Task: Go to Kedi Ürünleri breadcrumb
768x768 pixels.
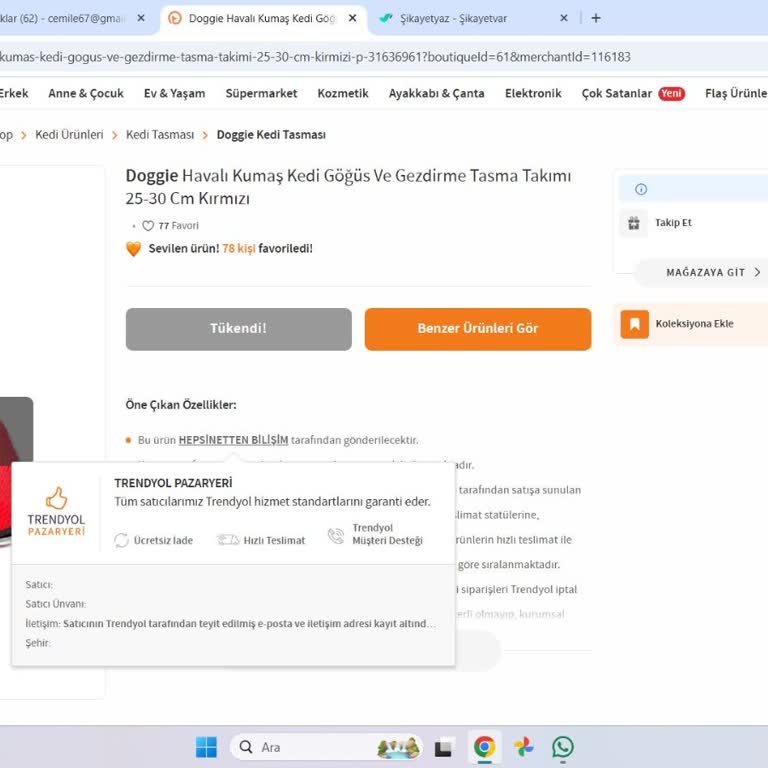Action: pyautogui.click(x=69, y=135)
